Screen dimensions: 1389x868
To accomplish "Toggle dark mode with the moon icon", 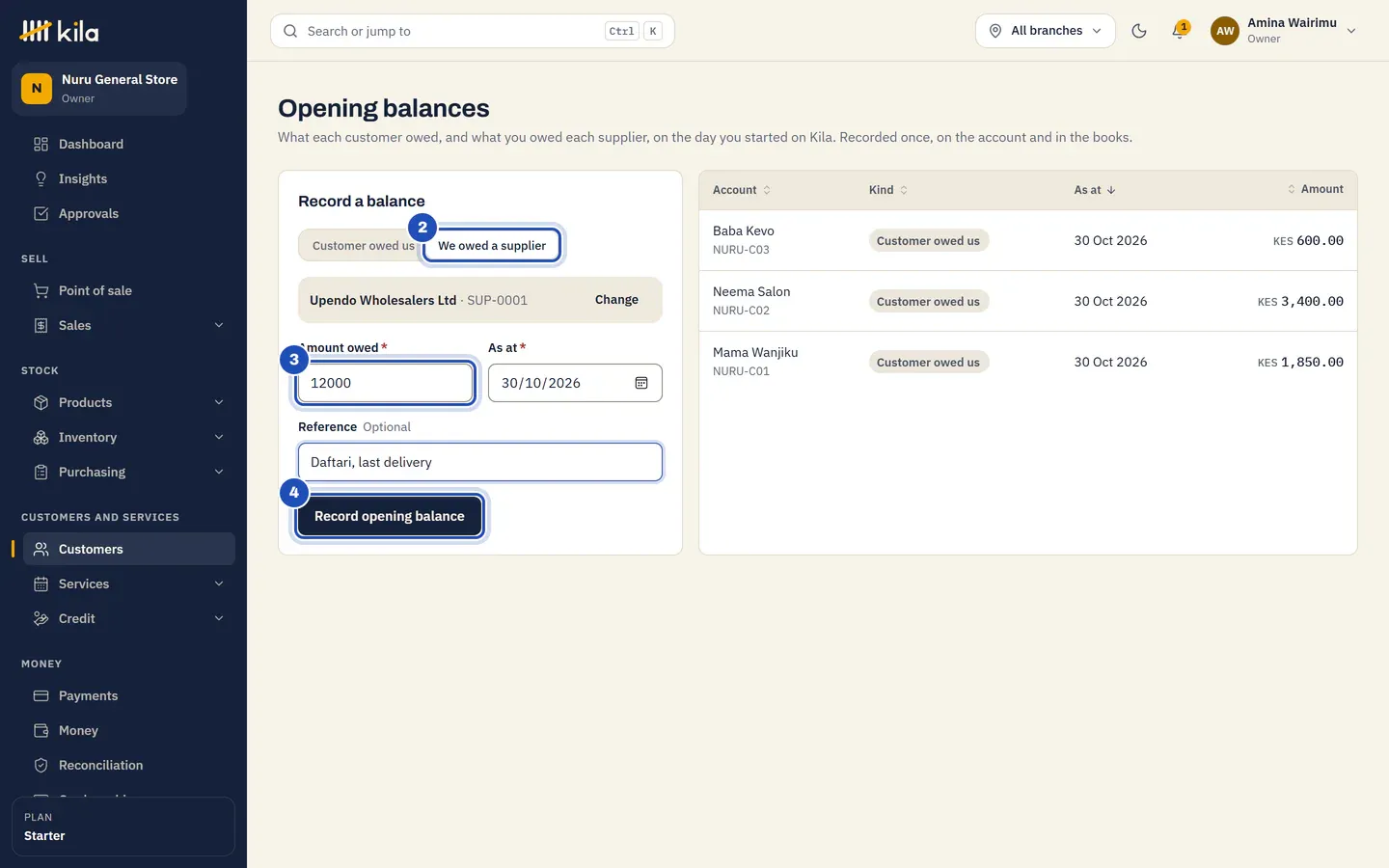I will pos(1139,31).
